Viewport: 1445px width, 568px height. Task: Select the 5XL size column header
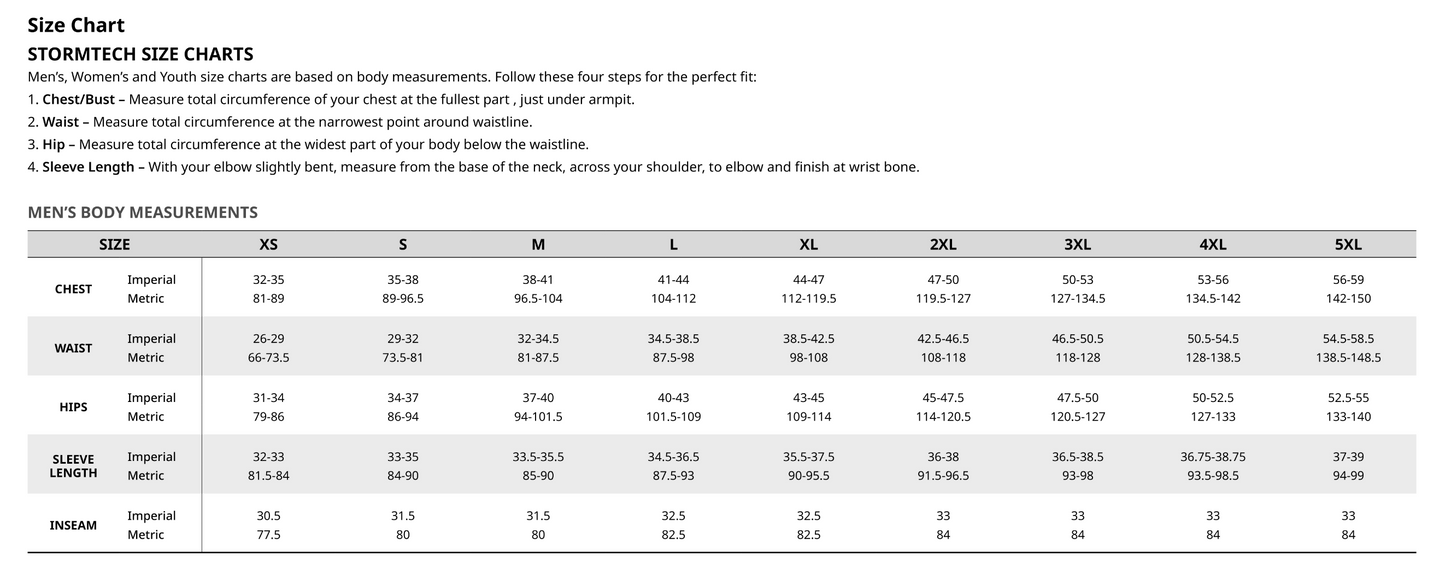[1348, 244]
